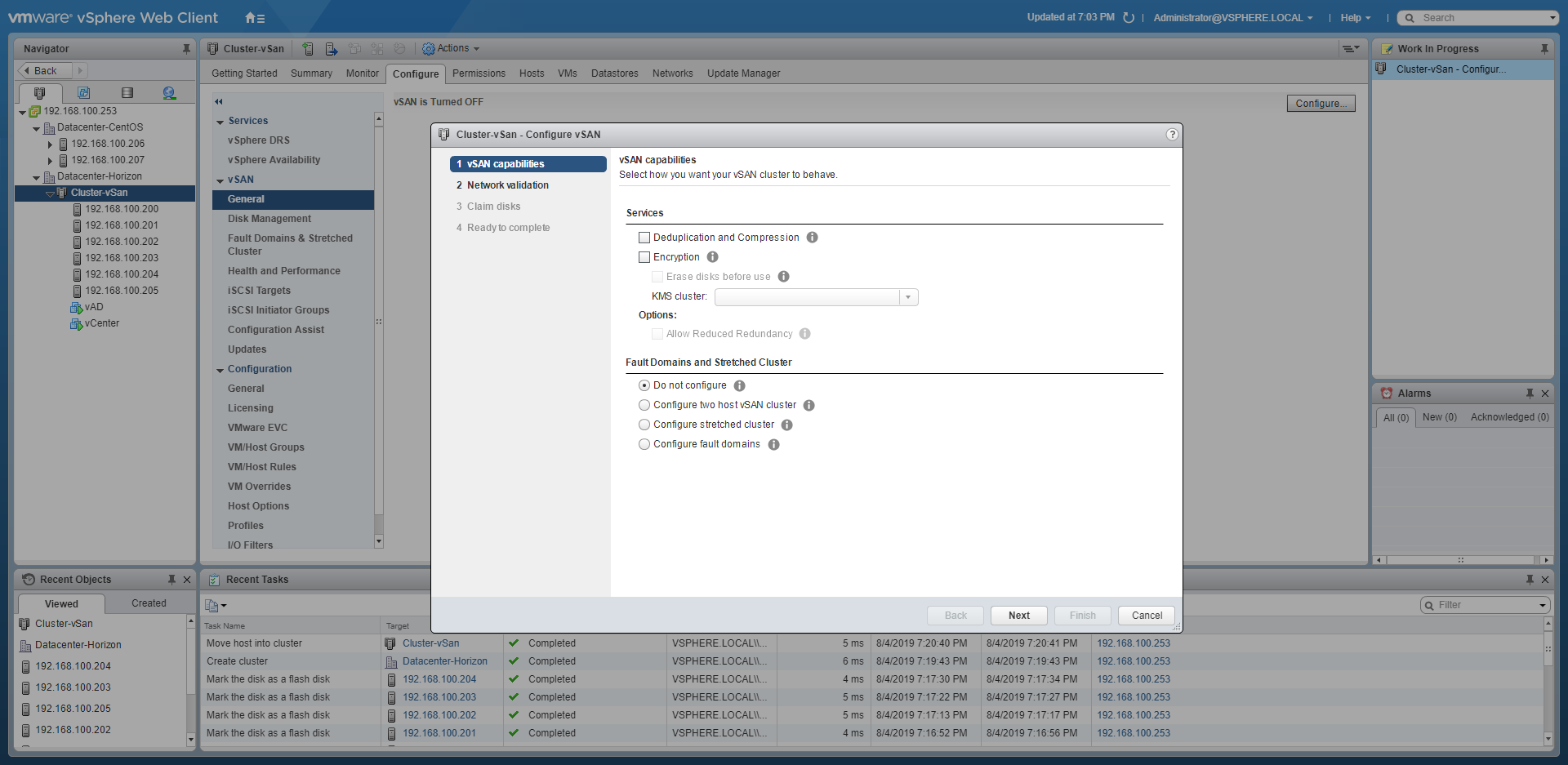This screenshot has height=765, width=1568.
Task: Pin the Navigator panel
Action: click(186, 49)
